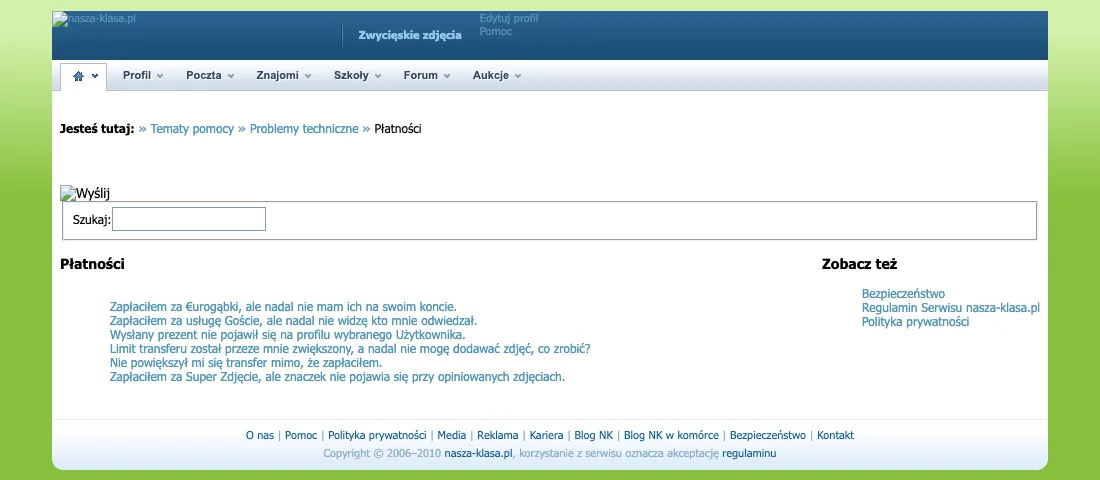Click Reklama footer link
The height and width of the screenshot is (480, 1100).
tap(497, 435)
